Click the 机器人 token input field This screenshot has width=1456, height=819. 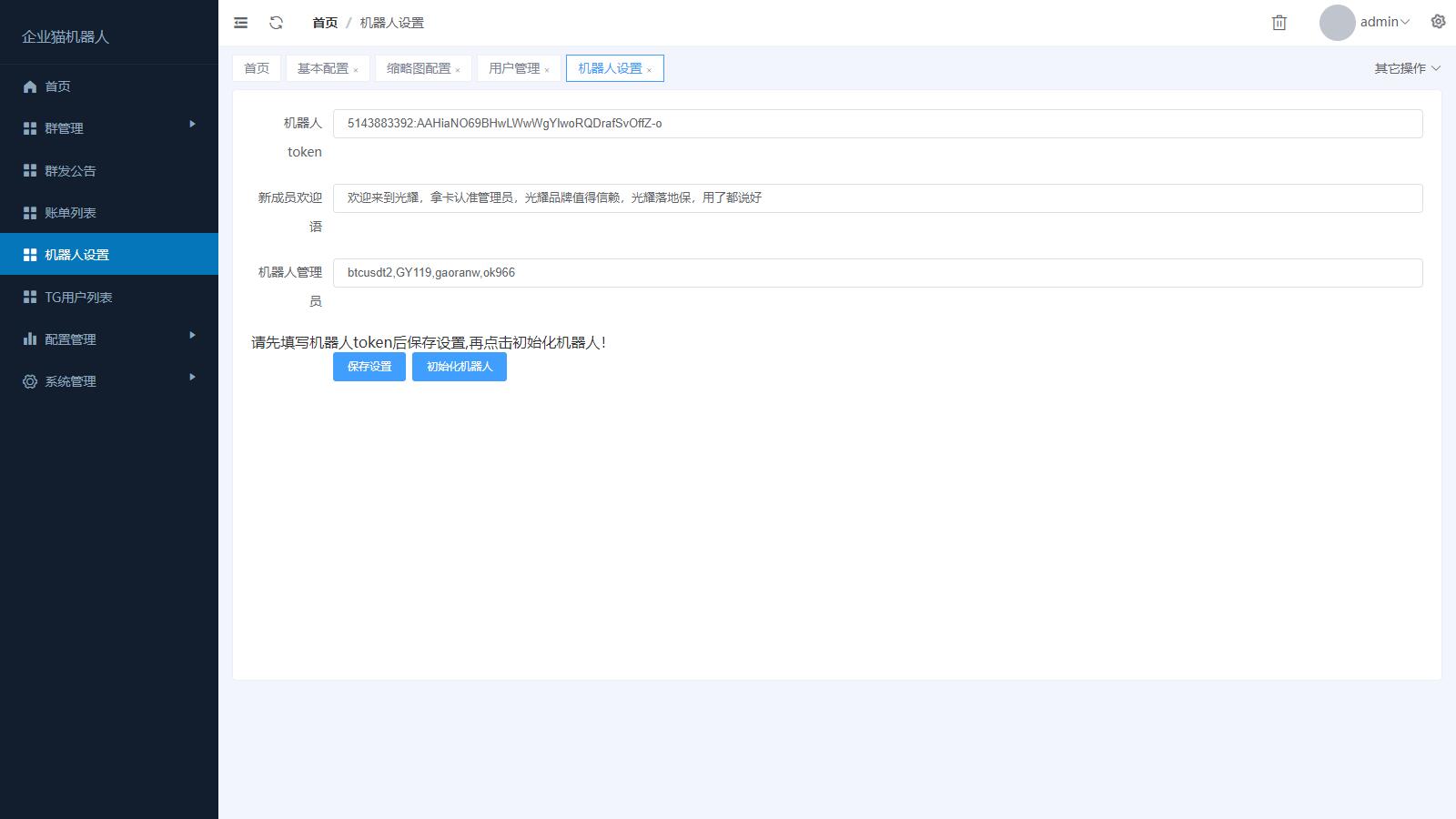pos(877,124)
